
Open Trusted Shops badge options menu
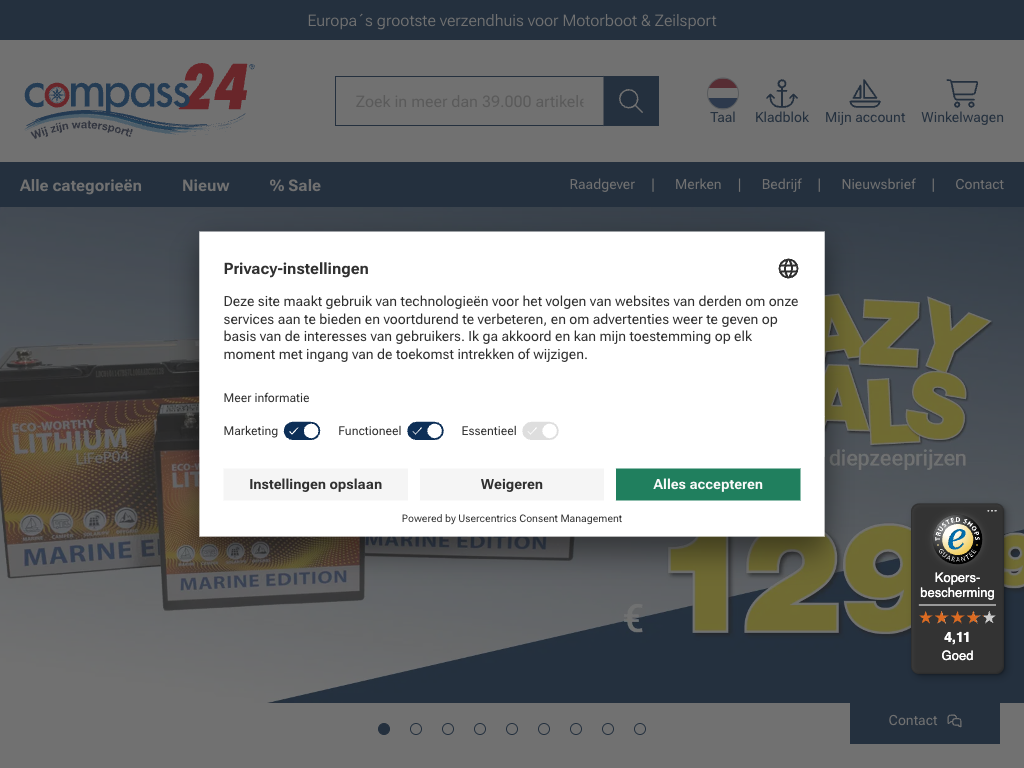[x=992, y=511]
